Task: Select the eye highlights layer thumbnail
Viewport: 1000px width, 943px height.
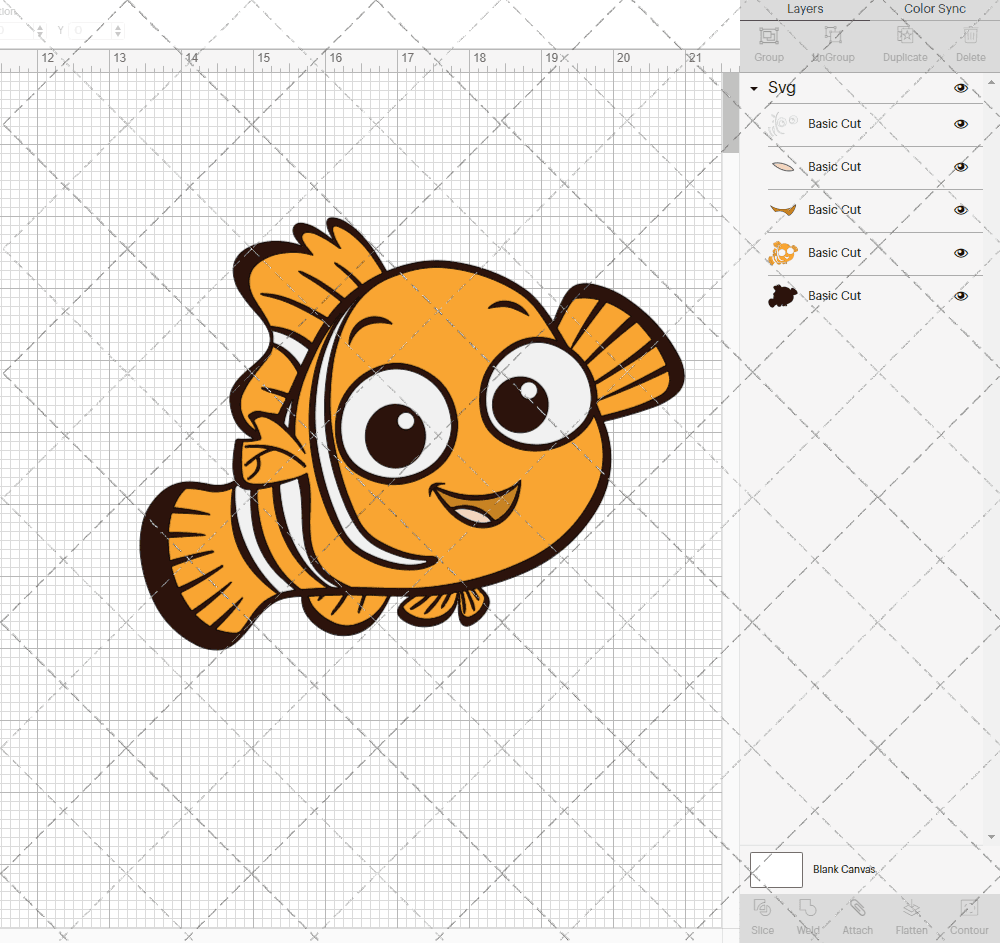Action: [783, 124]
